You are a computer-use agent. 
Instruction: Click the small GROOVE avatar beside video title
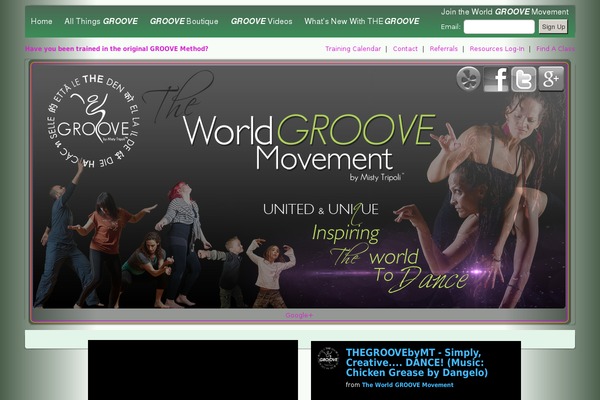tap(328, 358)
